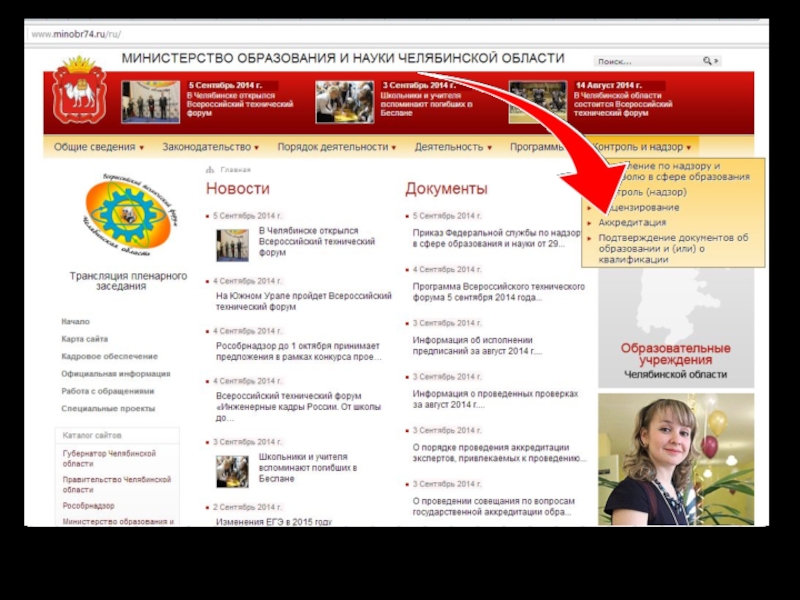
Task: Open document Программа Всероссийского технического форума
Action: click(x=498, y=291)
